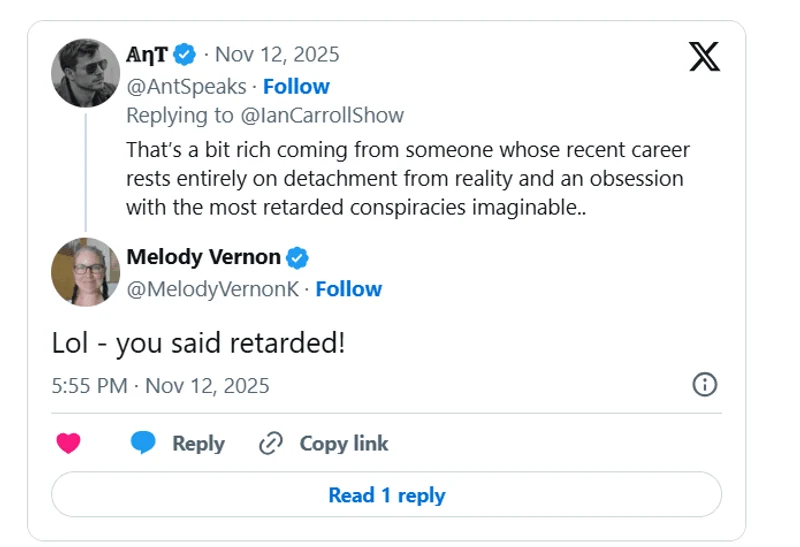Click the blue reply bubble icon
The width and height of the screenshot is (800, 547).
pyautogui.click(x=144, y=444)
